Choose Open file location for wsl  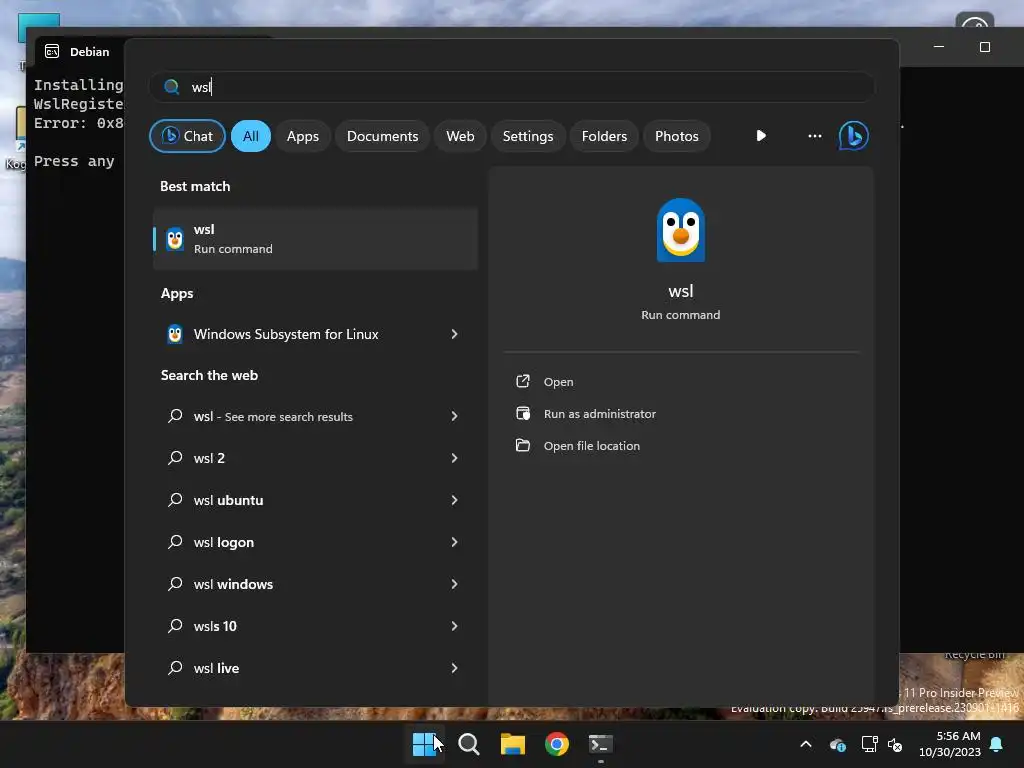592,446
